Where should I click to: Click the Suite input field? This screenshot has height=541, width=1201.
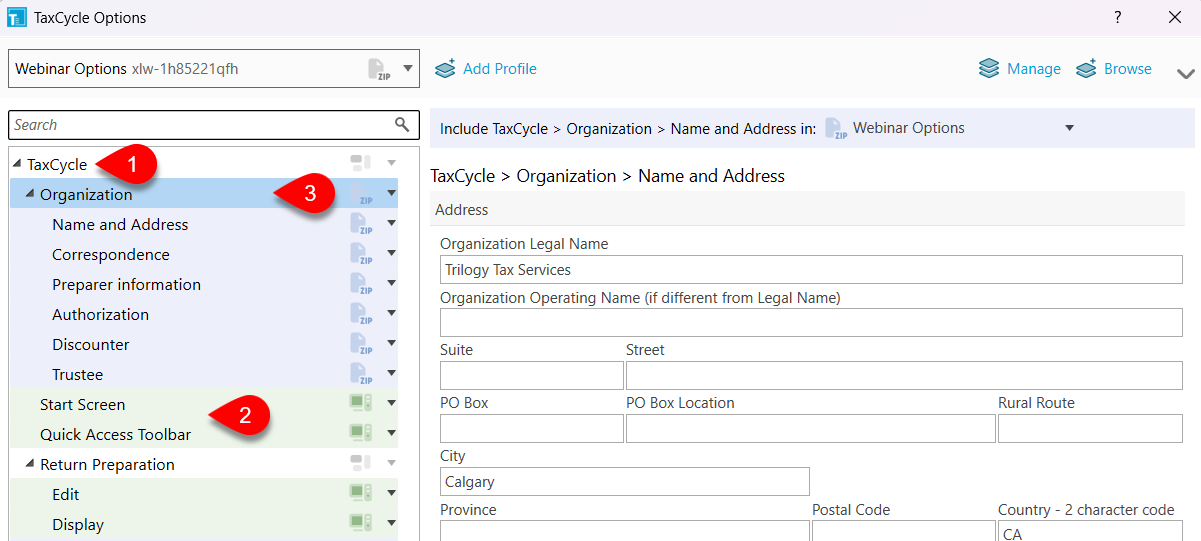click(x=532, y=375)
